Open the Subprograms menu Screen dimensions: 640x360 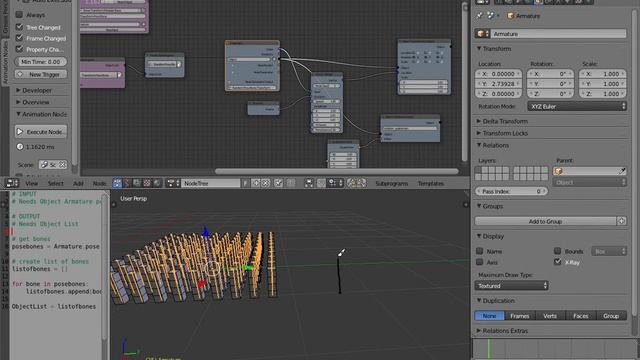click(x=391, y=184)
